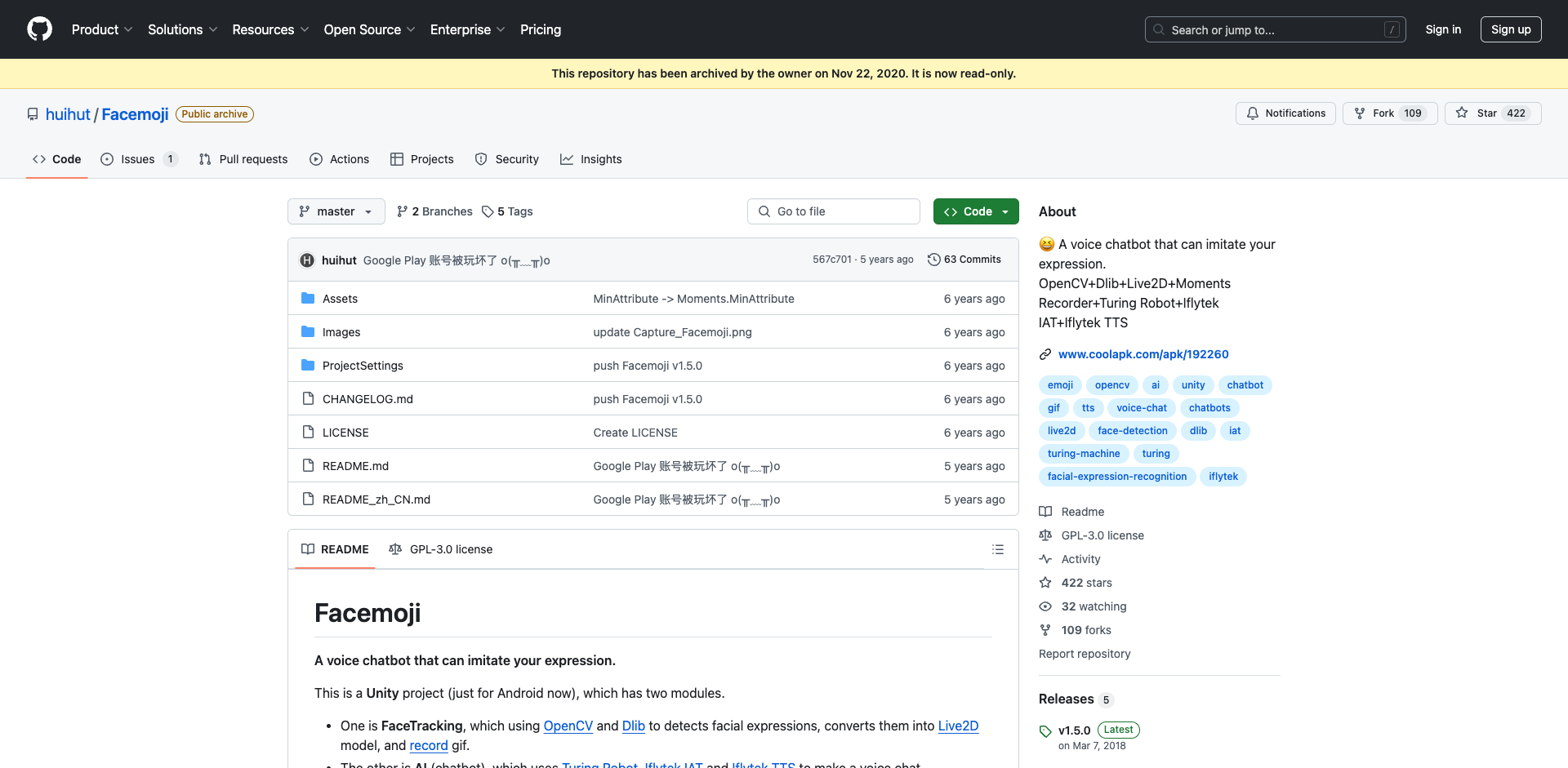Click the Go to file search box
The image size is (1568, 768).
coord(834,211)
